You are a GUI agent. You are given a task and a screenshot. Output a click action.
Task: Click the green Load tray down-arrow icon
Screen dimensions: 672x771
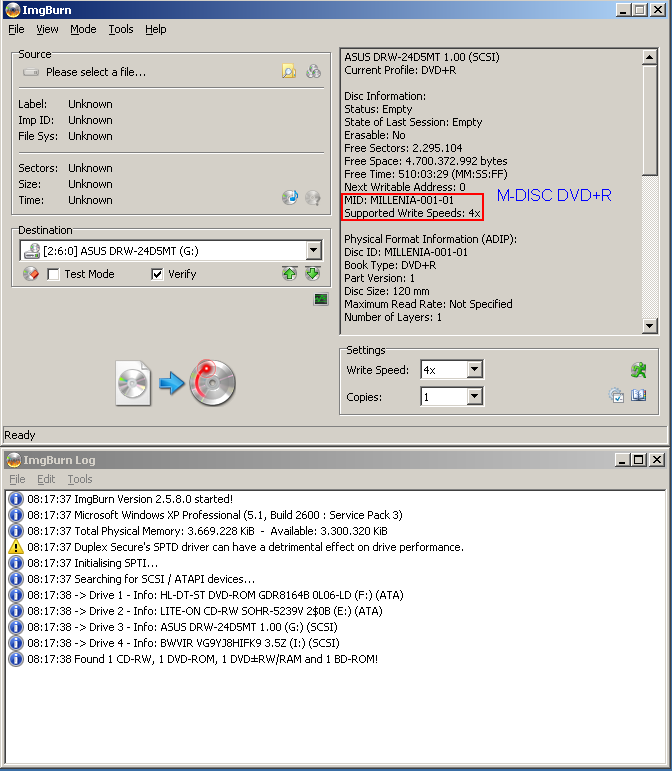pos(313,273)
